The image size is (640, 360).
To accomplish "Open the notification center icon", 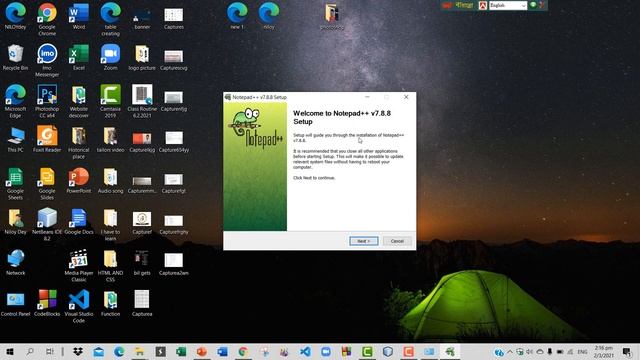I will [x=627, y=351].
